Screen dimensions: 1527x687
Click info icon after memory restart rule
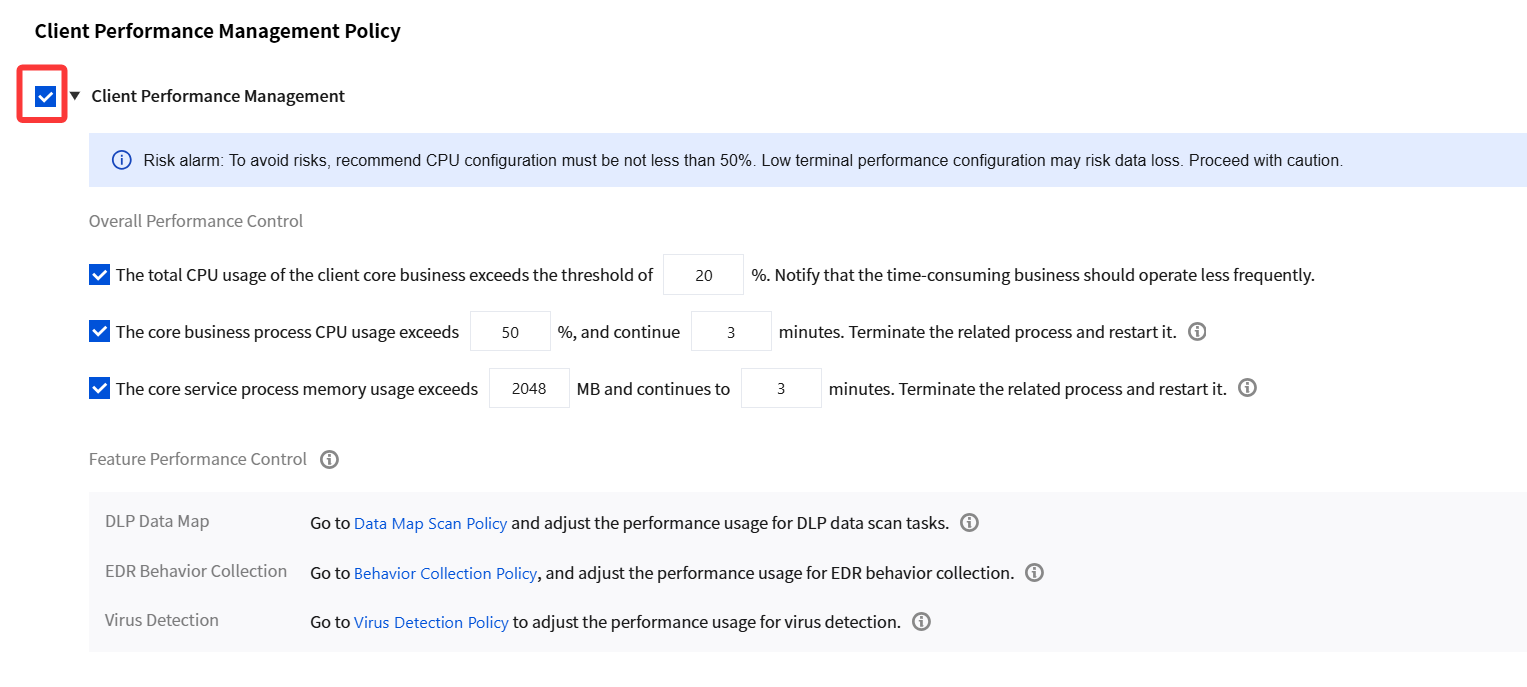(x=1247, y=387)
